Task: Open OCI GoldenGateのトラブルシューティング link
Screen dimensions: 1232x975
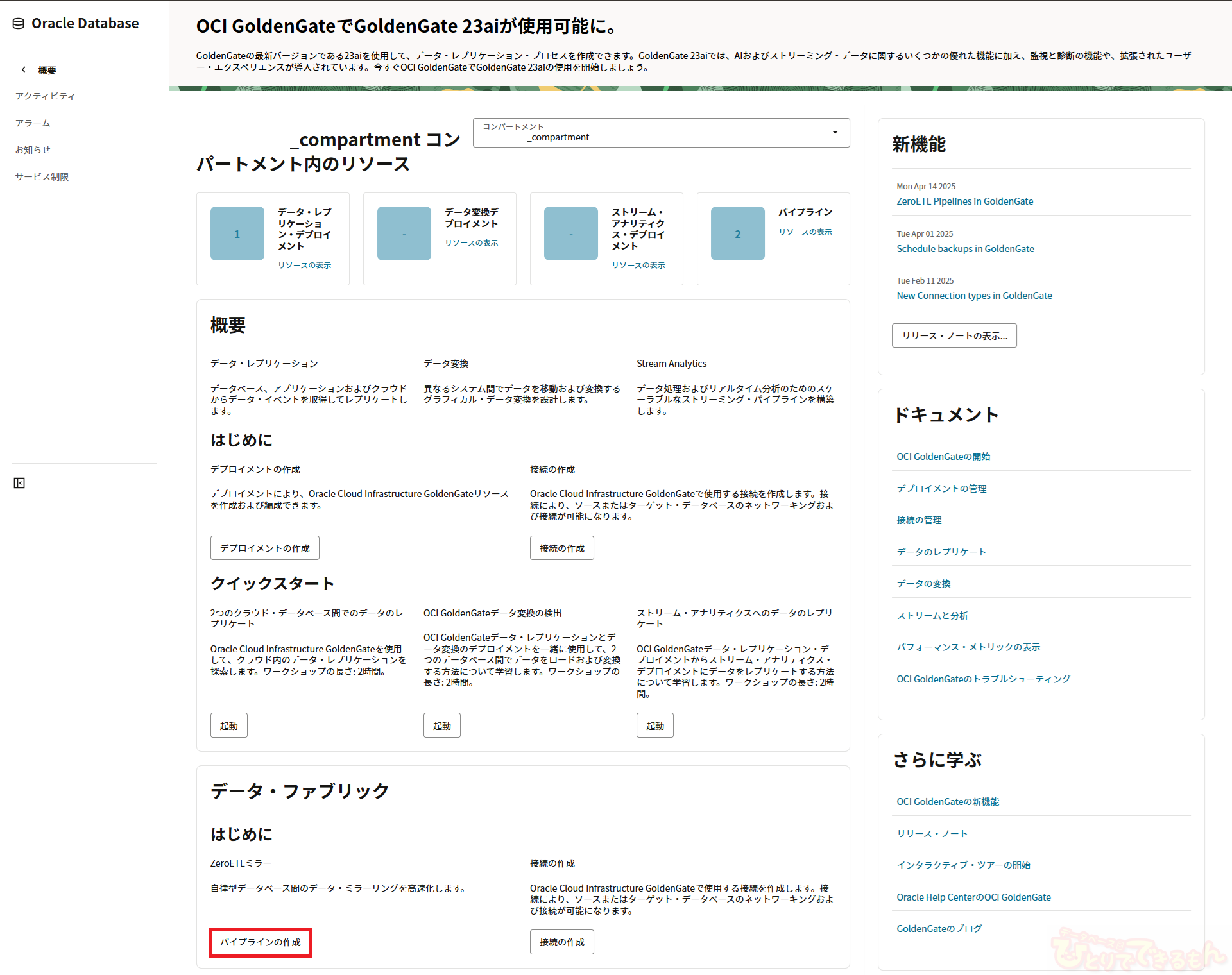Action: point(984,679)
